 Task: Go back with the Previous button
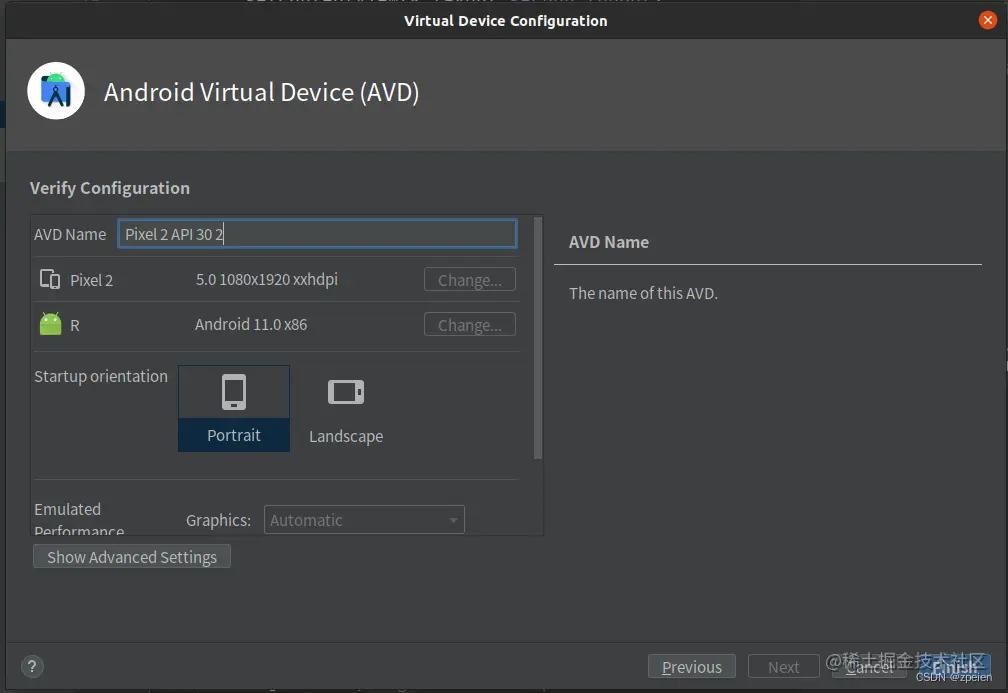tap(692, 667)
